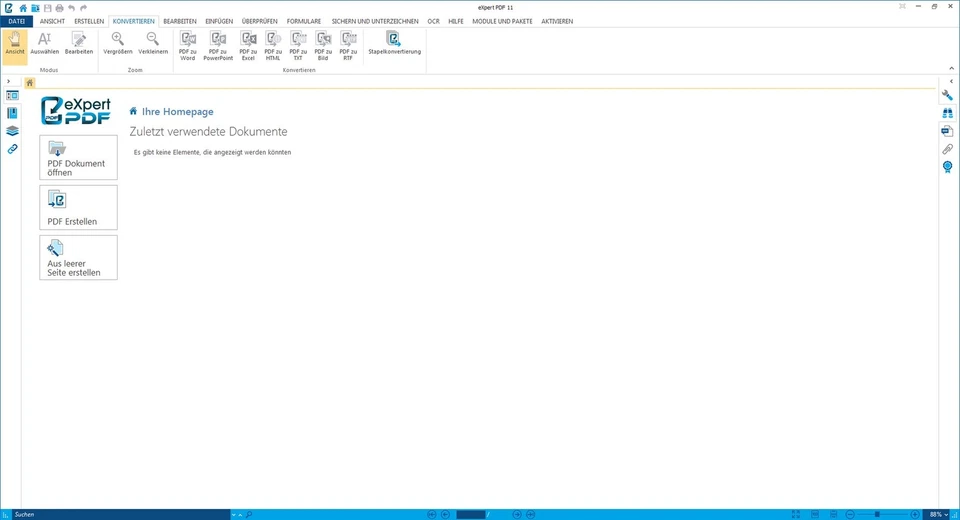Go to the first page in status bar
Screen dimensions: 960x520
coord(432,514)
